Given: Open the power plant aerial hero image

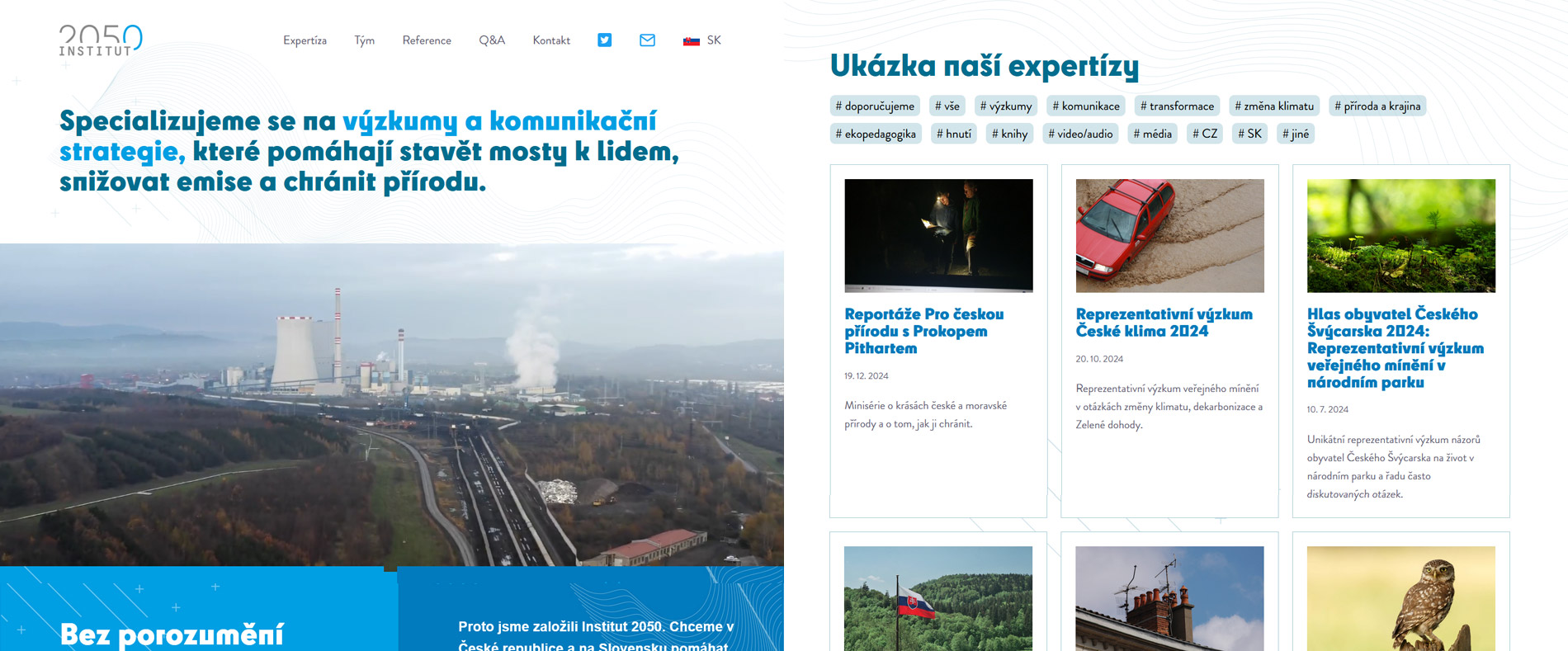Looking at the screenshot, I should click(x=392, y=404).
